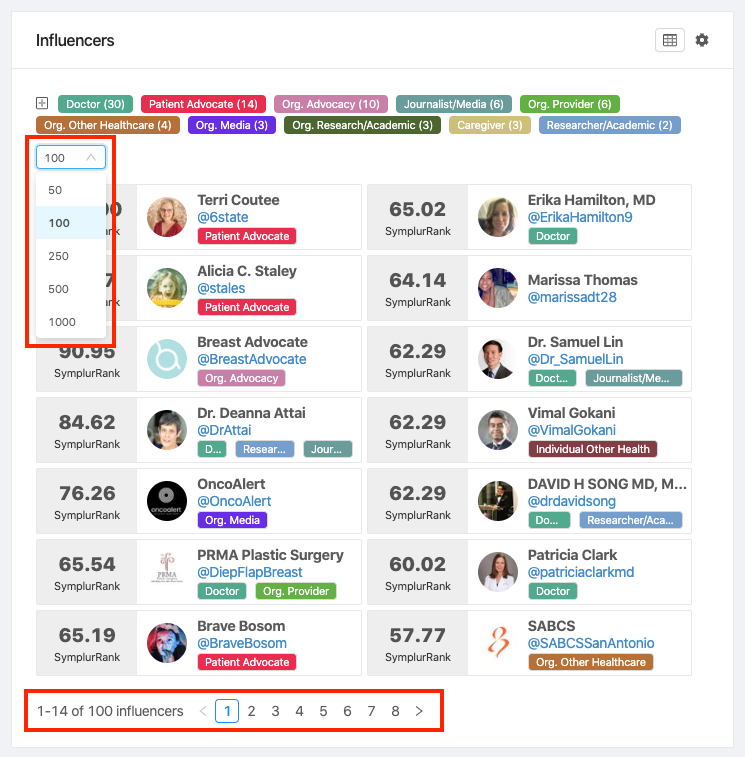
Task: Go to the next page arrow
Action: [x=419, y=711]
